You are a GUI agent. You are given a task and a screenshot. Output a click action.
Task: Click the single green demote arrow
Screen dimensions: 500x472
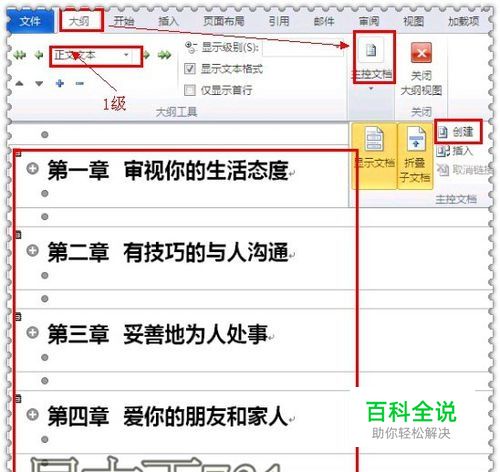pos(146,55)
